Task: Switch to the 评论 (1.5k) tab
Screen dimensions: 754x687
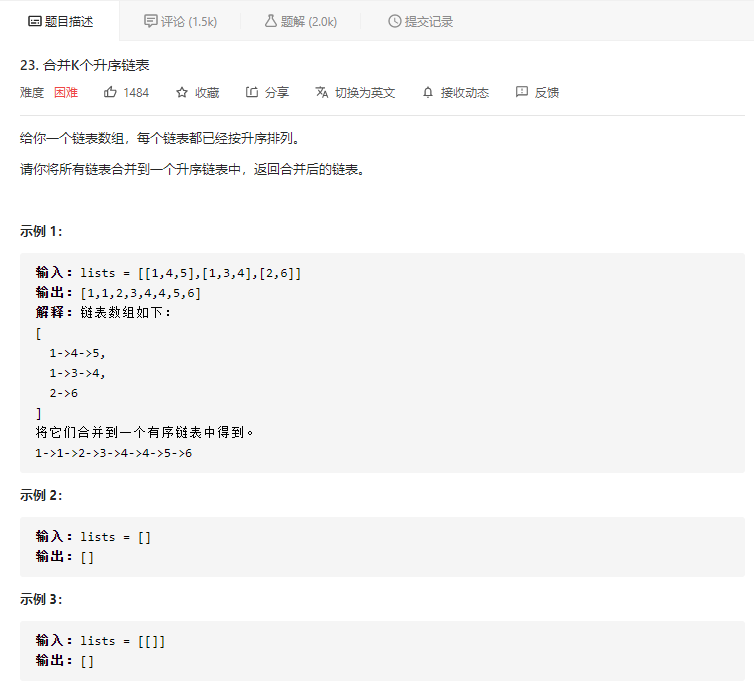Action: click(x=180, y=21)
